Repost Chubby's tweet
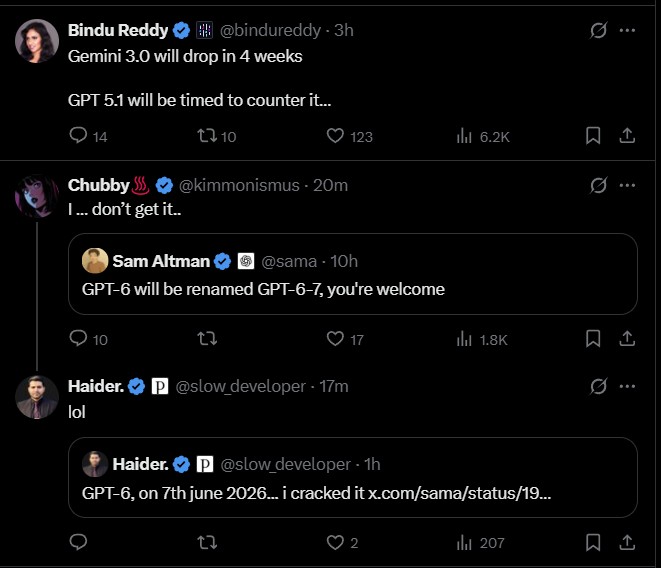This screenshot has height=568, width=661. point(207,339)
